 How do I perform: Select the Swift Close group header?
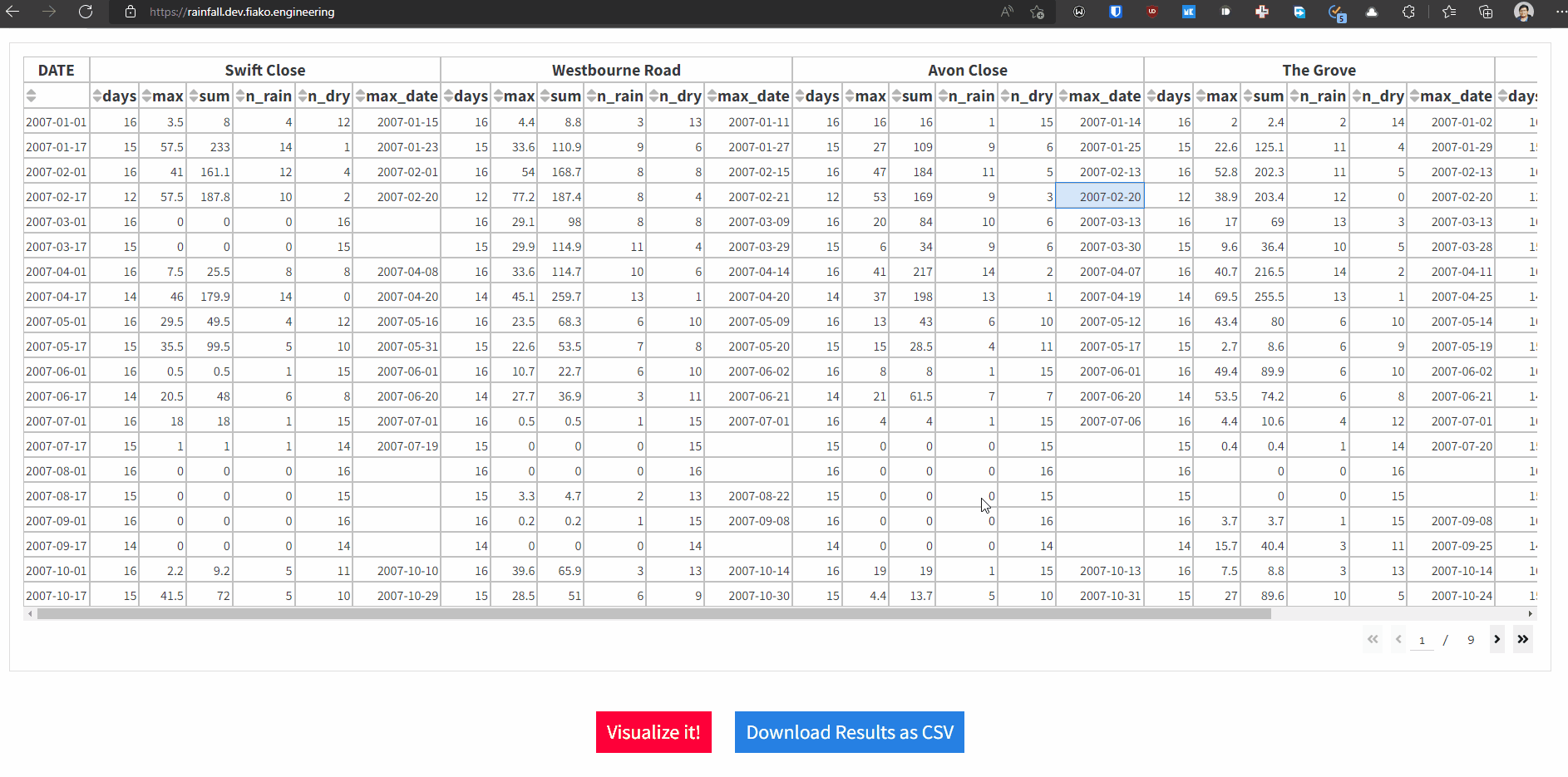pyautogui.click(x=265, y=71)
